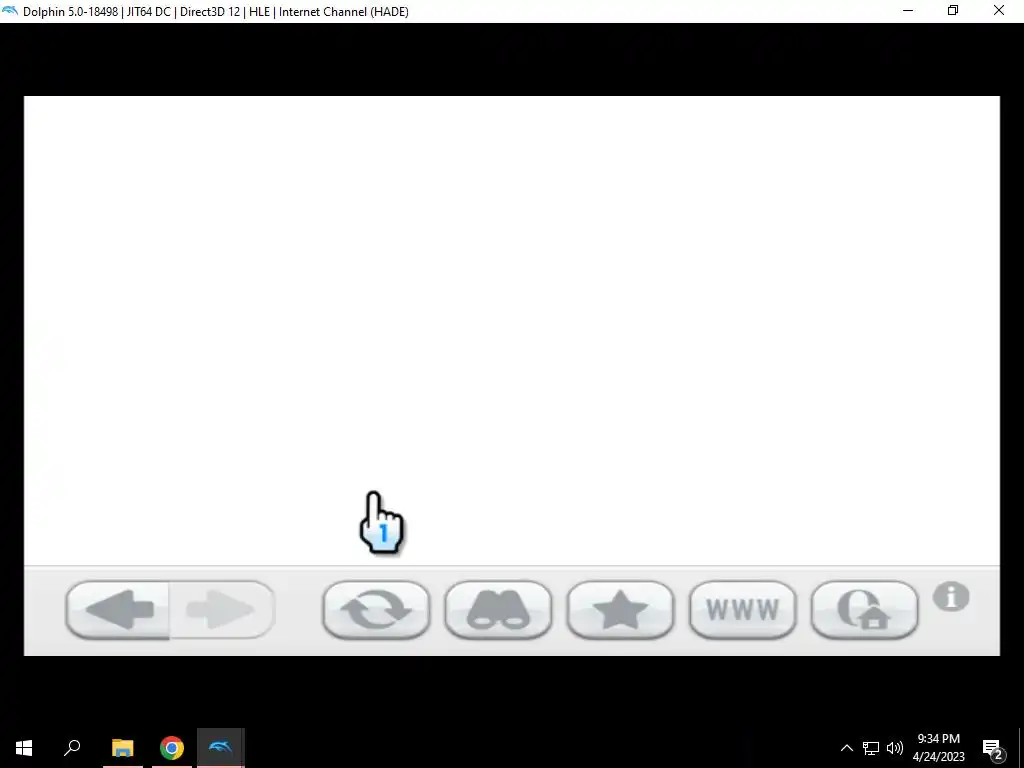Open the Windows Start menu
Viewport: 1024px width, 768px height.
[x=24, y=748]
